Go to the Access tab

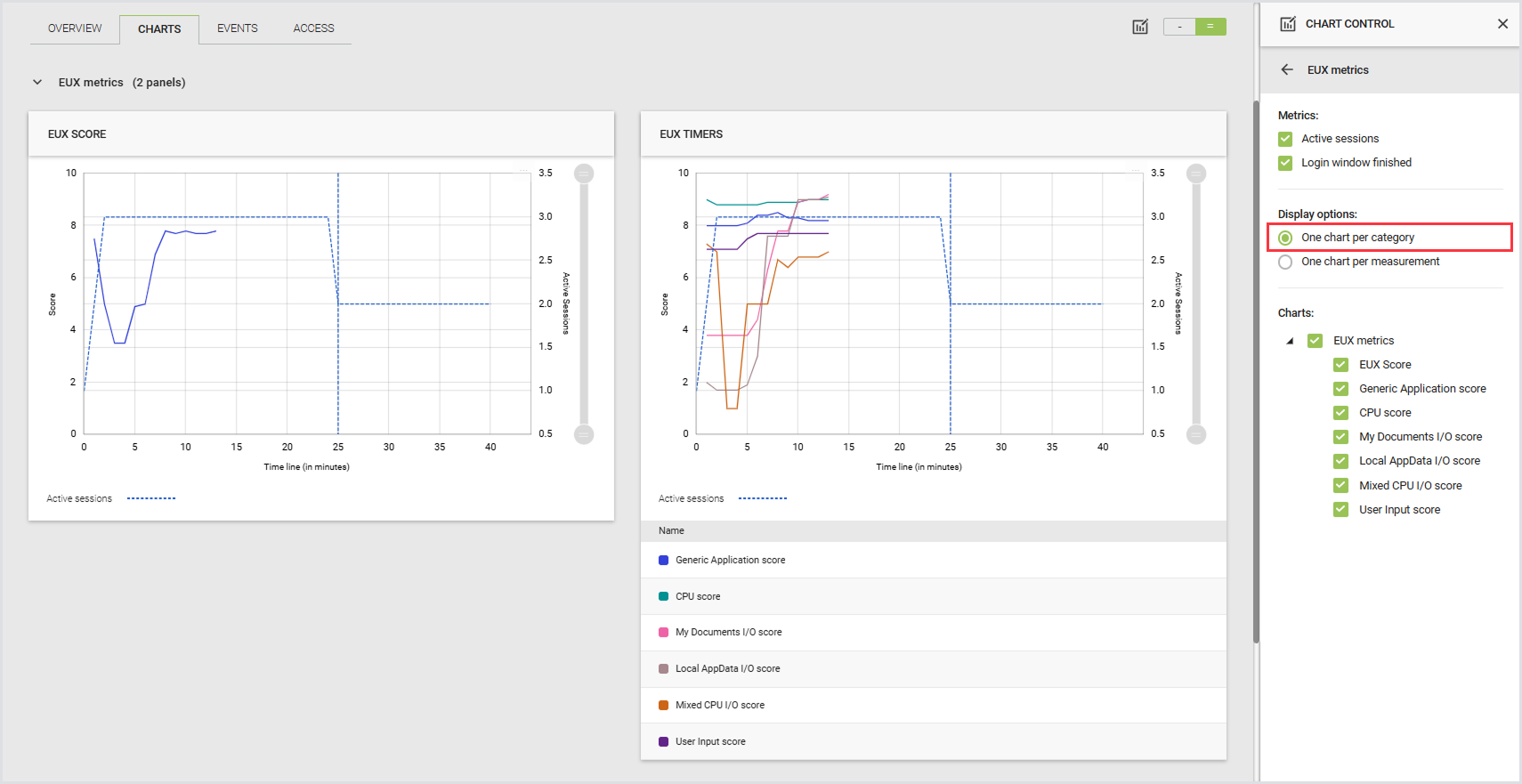pos(314,28)
